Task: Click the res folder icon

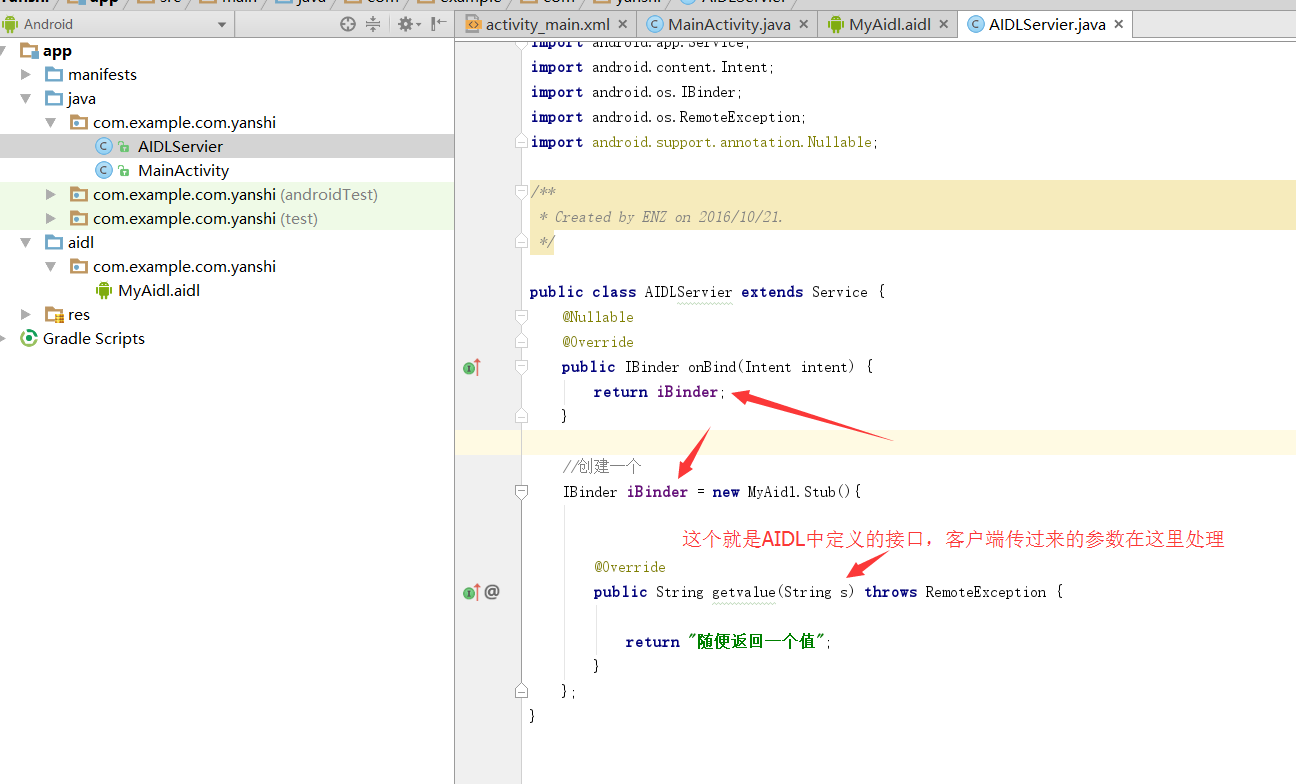Action: click(x=55, y=314)
